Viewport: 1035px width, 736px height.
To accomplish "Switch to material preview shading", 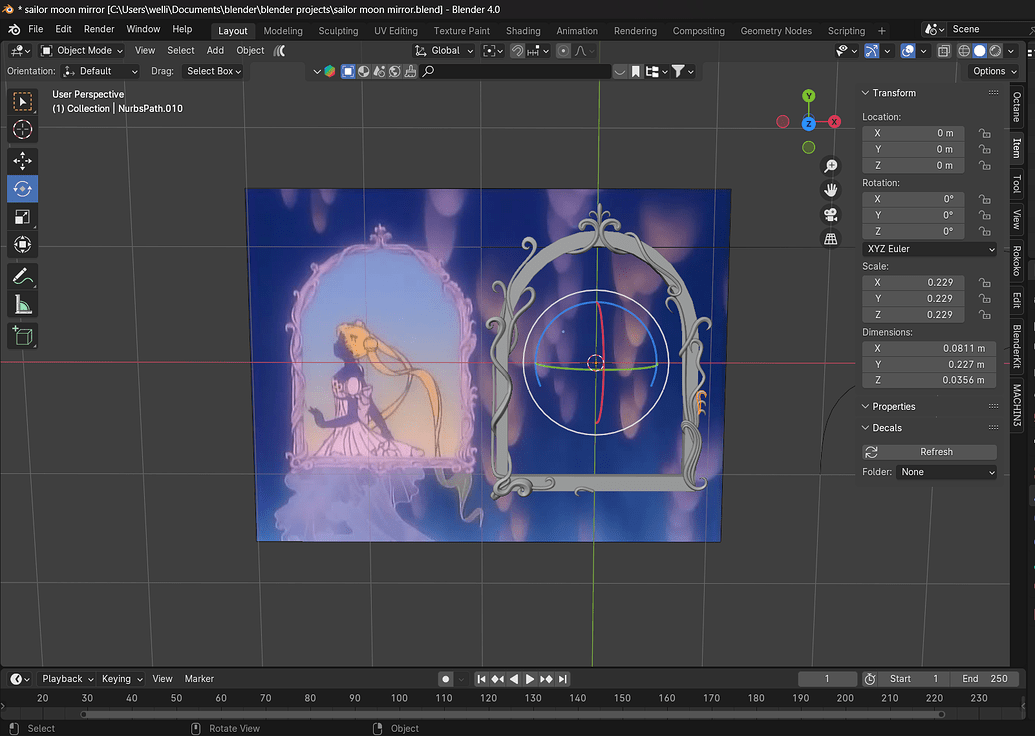I will click(995, 51).
